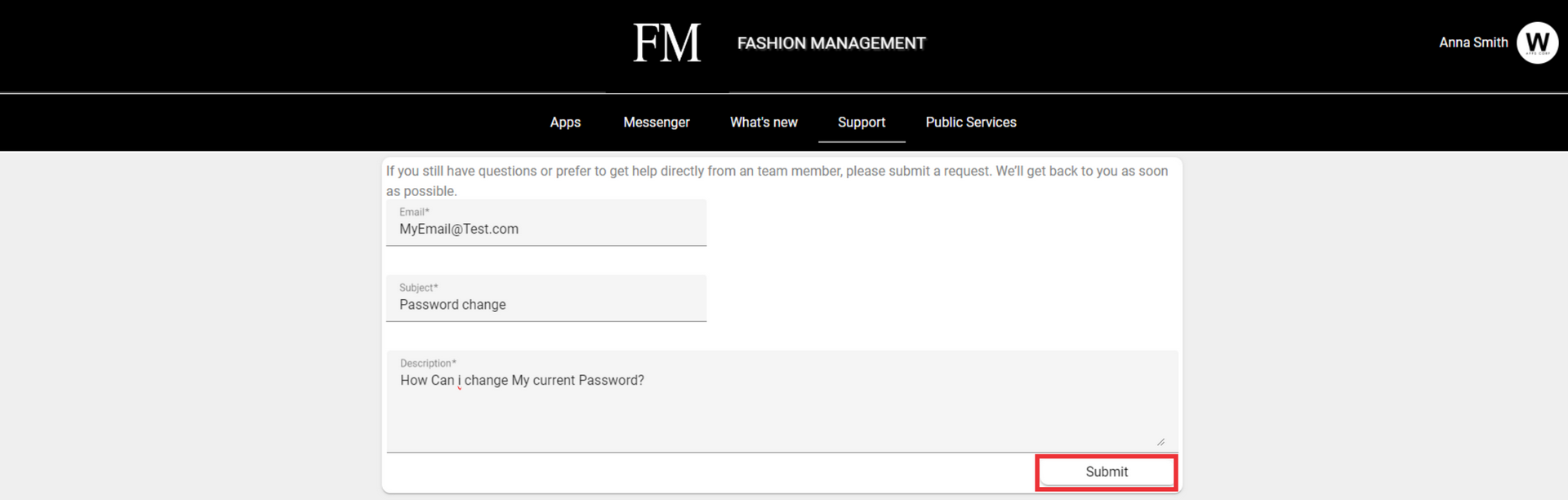Image resolution: width=1568 pixels, height=500 pixels.
Task: Go to the Messenger tab
Action: click(x=657, y=123)
